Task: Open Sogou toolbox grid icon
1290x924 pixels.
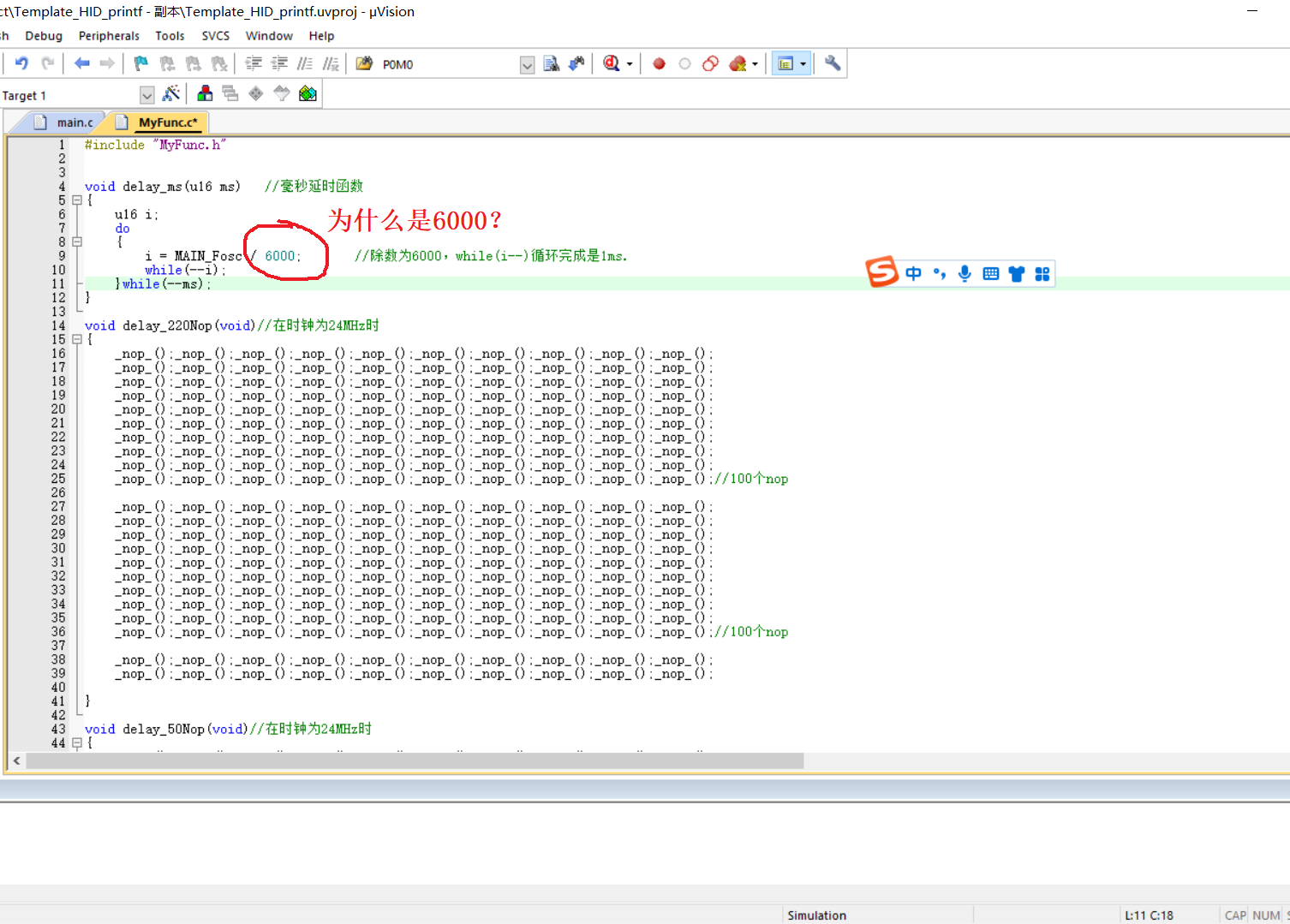Action: (x=1042, y=273)
